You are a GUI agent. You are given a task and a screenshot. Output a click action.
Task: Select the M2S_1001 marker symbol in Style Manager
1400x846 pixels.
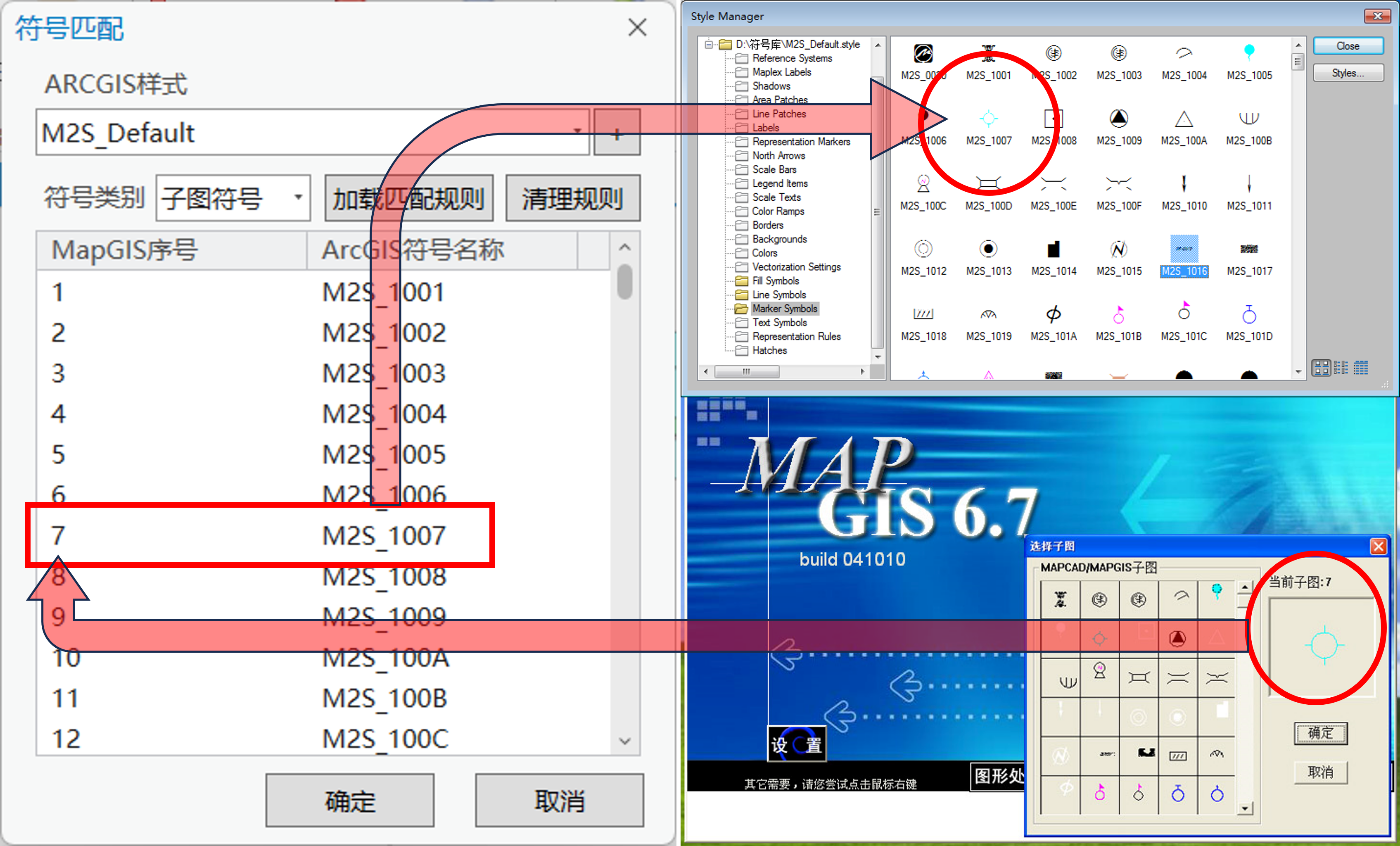tap(988, 62)
